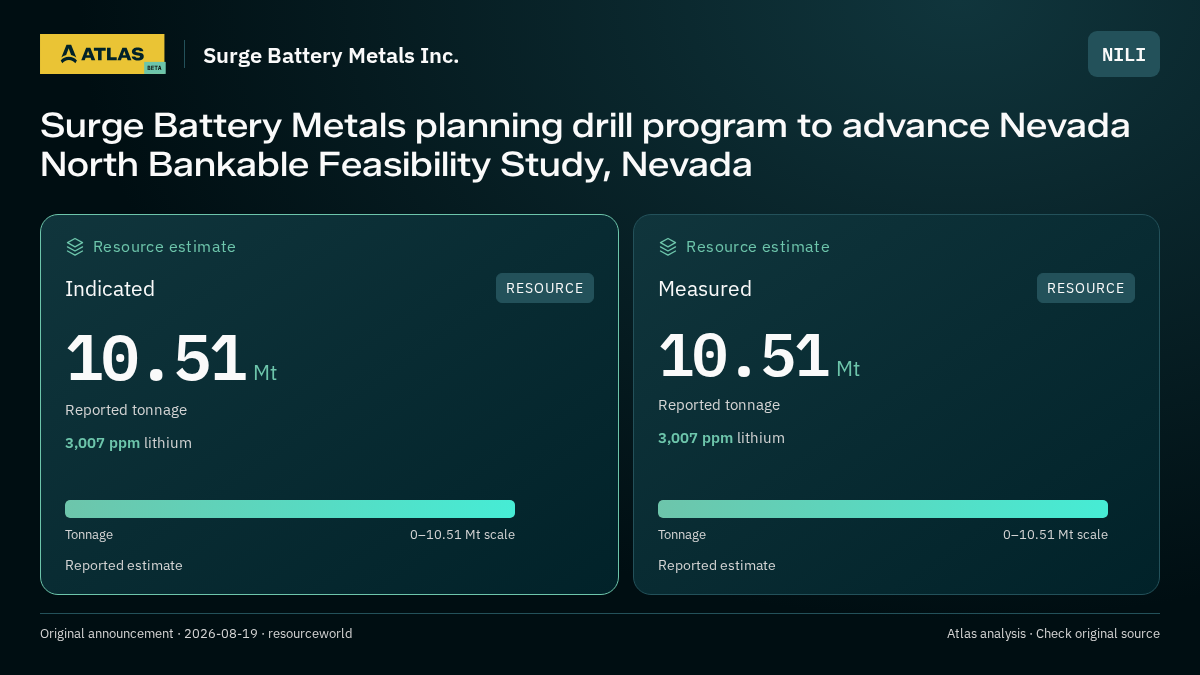This screenshot has width=1200, height=675.
Task: Click "Reported estimate" in the Indicated card
Action: tap(124, 566)
